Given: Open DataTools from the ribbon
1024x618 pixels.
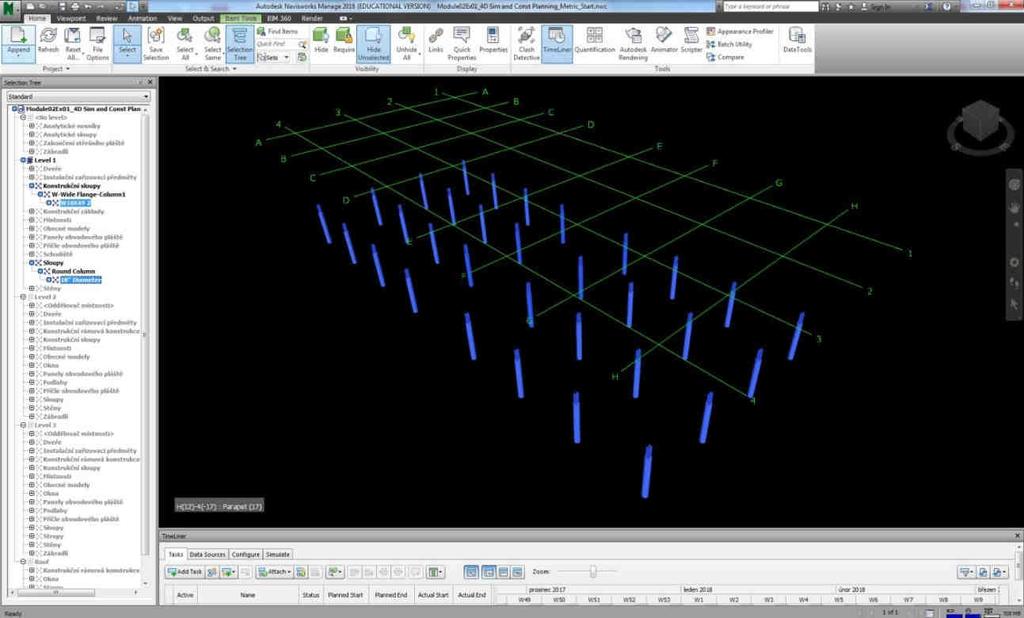Looking at the screenshot, I should 797,41.
